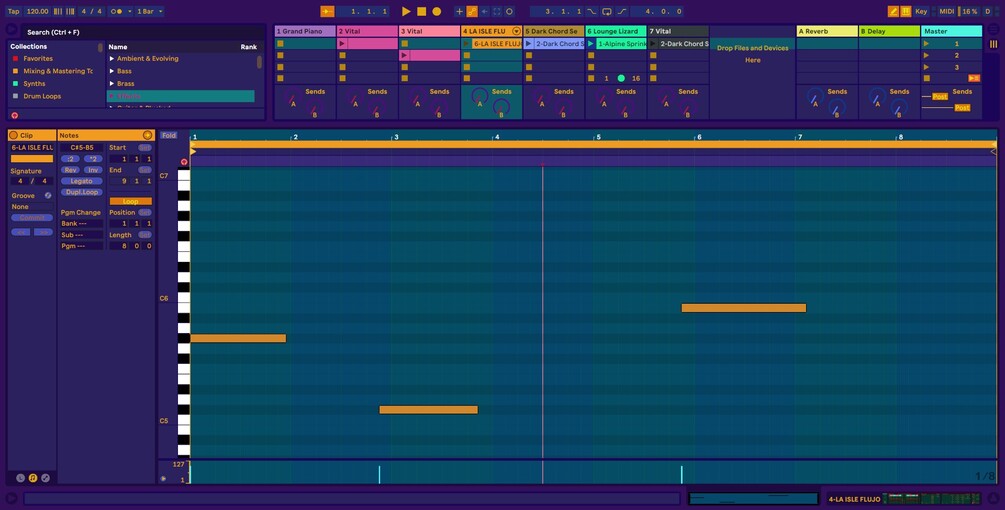Show the Notes box icon in clip view
Viewport: 1005px width, 510px height.
click(33, 478)
